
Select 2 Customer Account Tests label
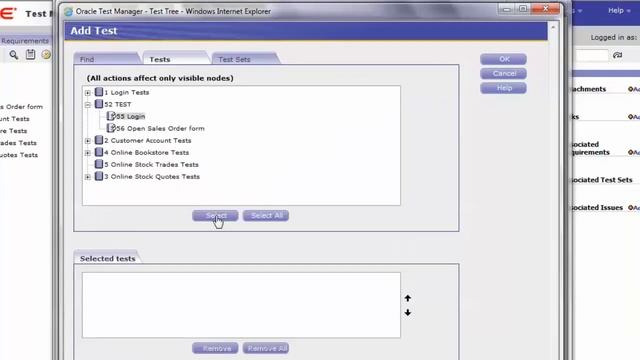148,140
